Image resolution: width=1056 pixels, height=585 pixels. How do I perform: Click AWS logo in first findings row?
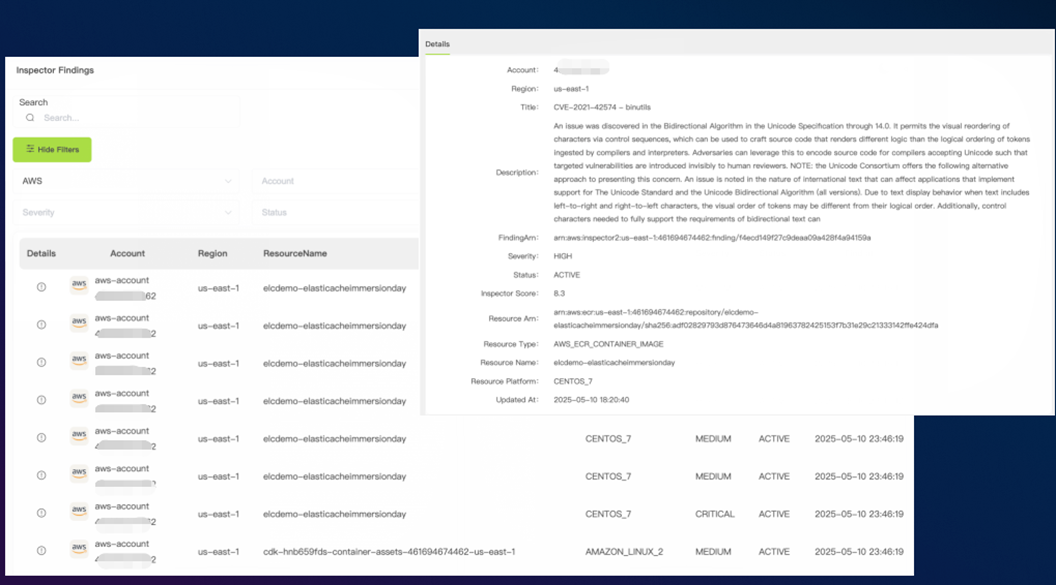[x=79, y=286]
